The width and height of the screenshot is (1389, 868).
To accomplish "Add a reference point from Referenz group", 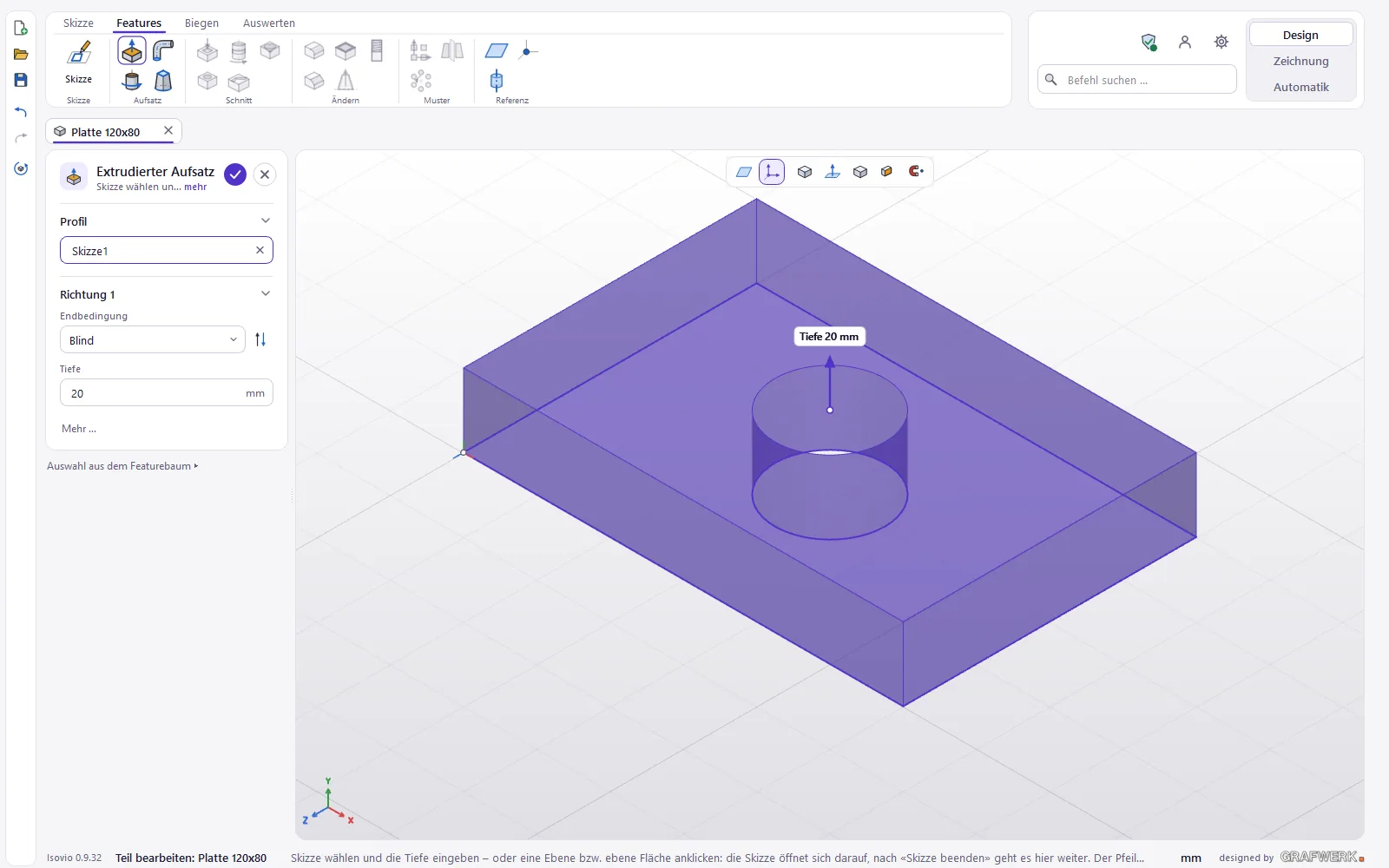I will pos(528,51).
